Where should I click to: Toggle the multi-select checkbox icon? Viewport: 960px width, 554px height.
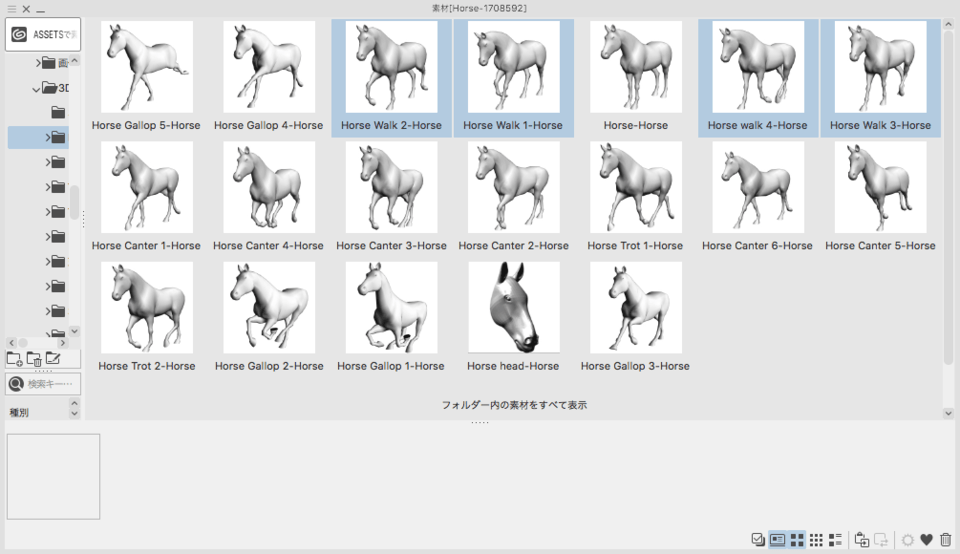pos(758,540)
